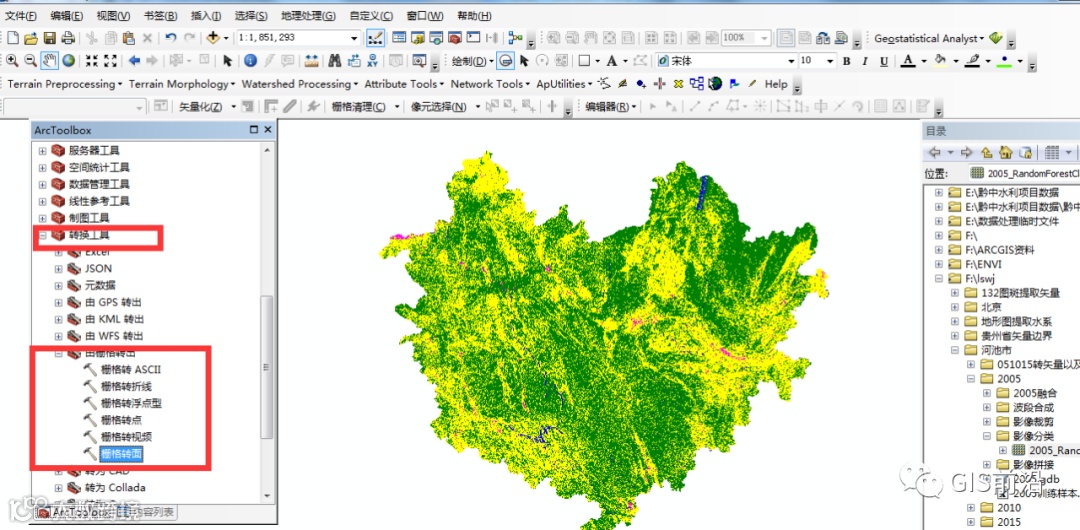Image resolution: width=1080 pixels, height=530 pixels.
Task: Toggle Underline text formatting
Action: [883, 61]
